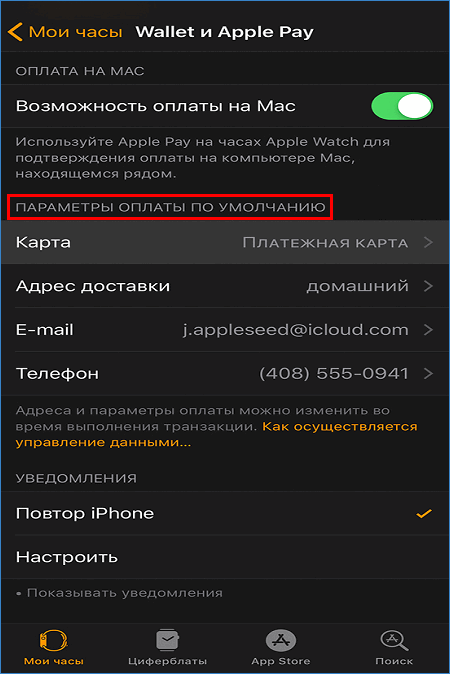Expand the Карта row chevron
Image resolution: width=450 pixels, height=674 pixels.
coord(428,242)
